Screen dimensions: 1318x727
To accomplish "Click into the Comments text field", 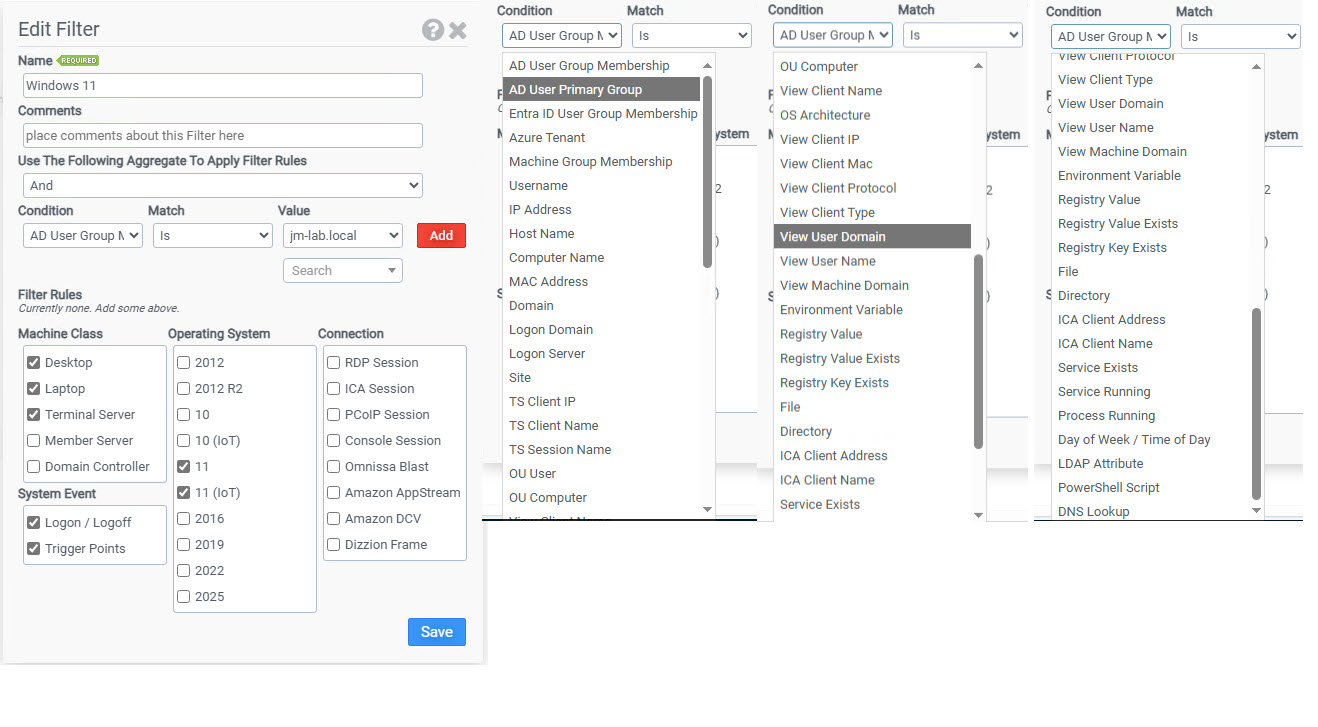I will click(x=222, y=136).
